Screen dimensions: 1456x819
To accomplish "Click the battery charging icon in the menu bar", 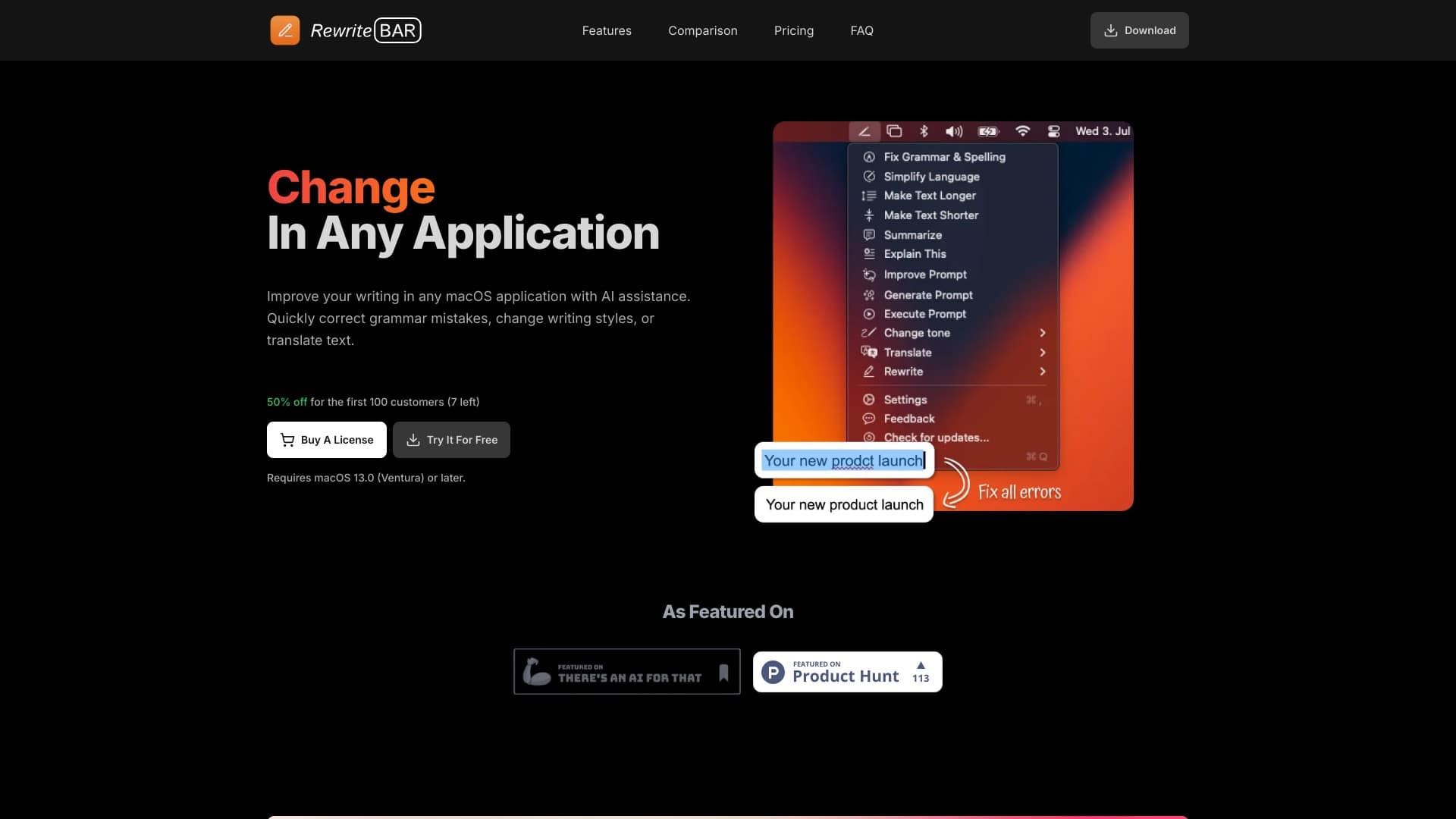I will click(x=987, y=131).
